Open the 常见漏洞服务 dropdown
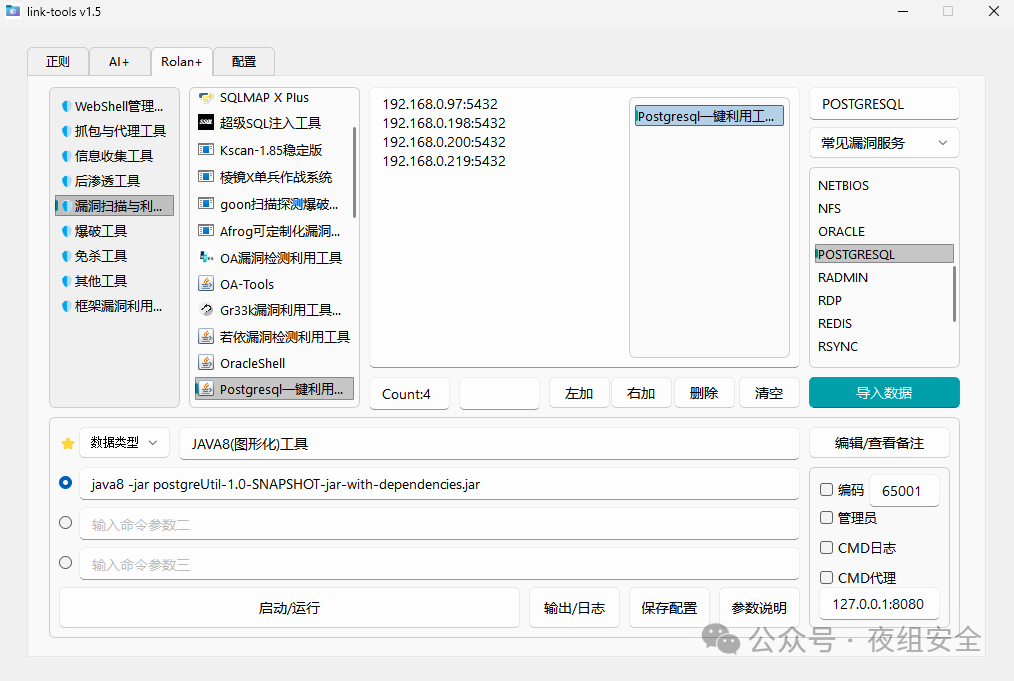1014x681 pixels. coord(884,143)
